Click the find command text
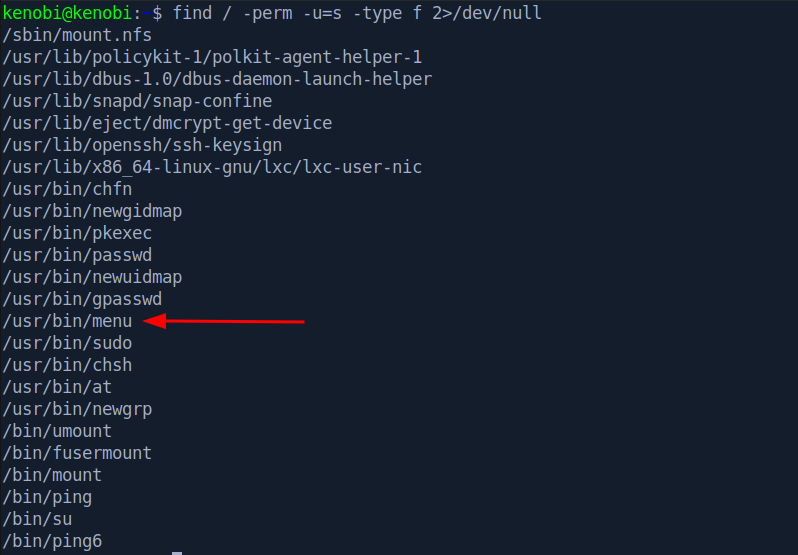The width and height of the screenshot is (798, 555). tap(357, 13)
